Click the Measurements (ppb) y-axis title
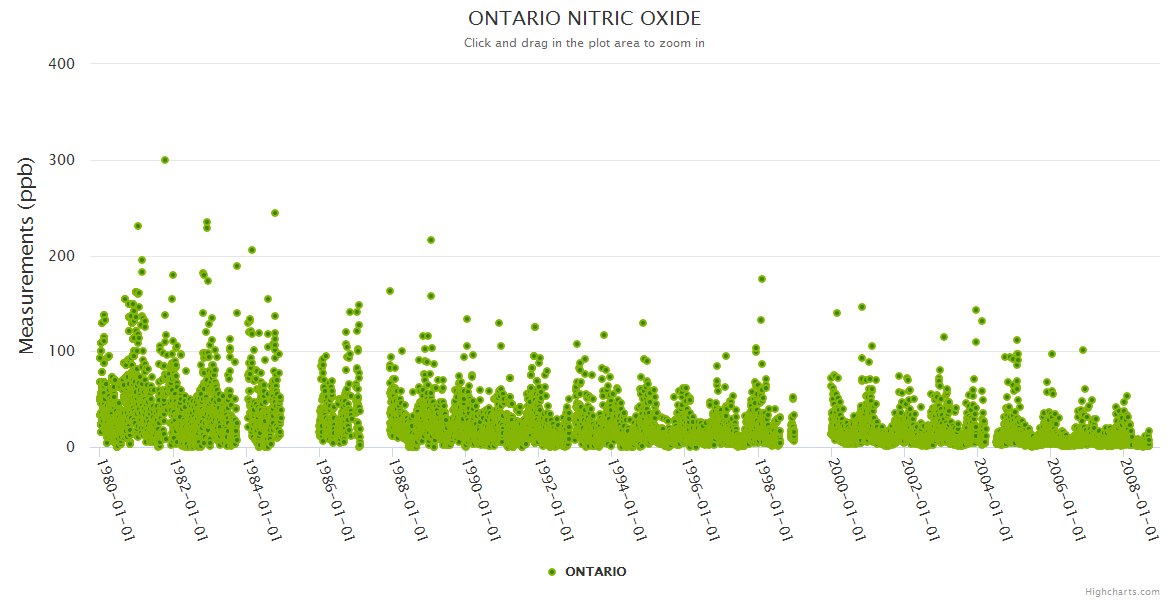The image size is (1170, 600). click(x=27, y=255)
